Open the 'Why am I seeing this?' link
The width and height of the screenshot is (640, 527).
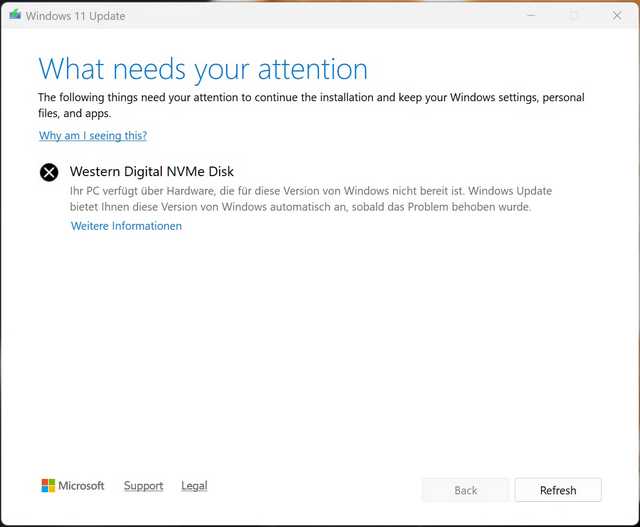[x=93, y=135]
